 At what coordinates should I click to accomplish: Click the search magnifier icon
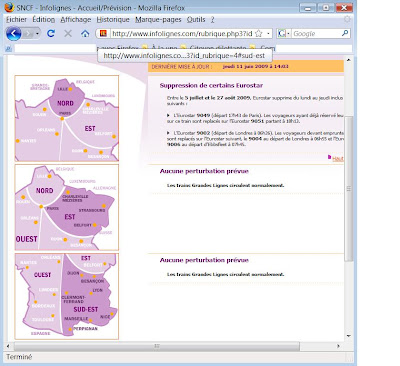[x=345, y=33]
